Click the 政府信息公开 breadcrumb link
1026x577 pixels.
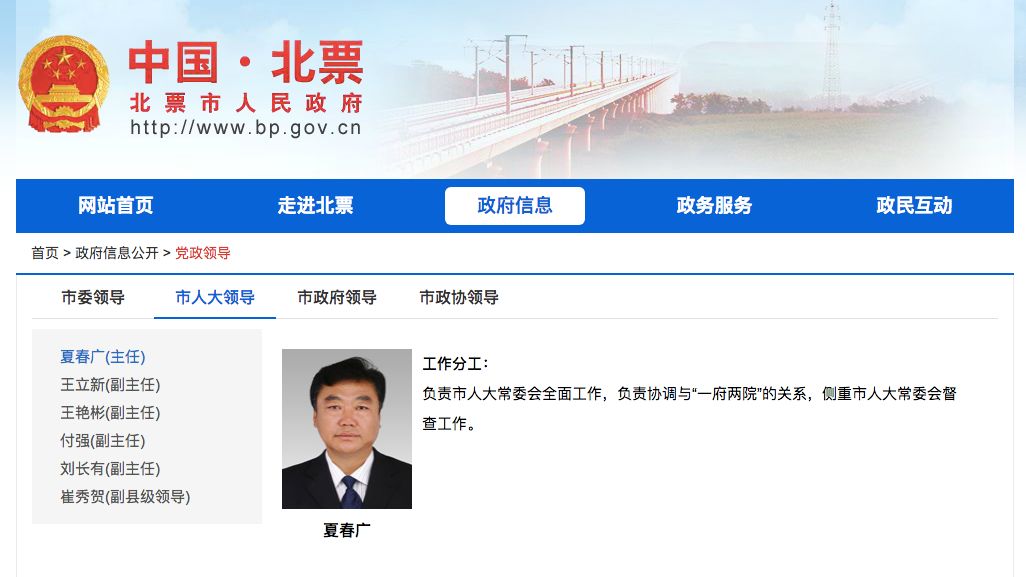click(117, 253)
